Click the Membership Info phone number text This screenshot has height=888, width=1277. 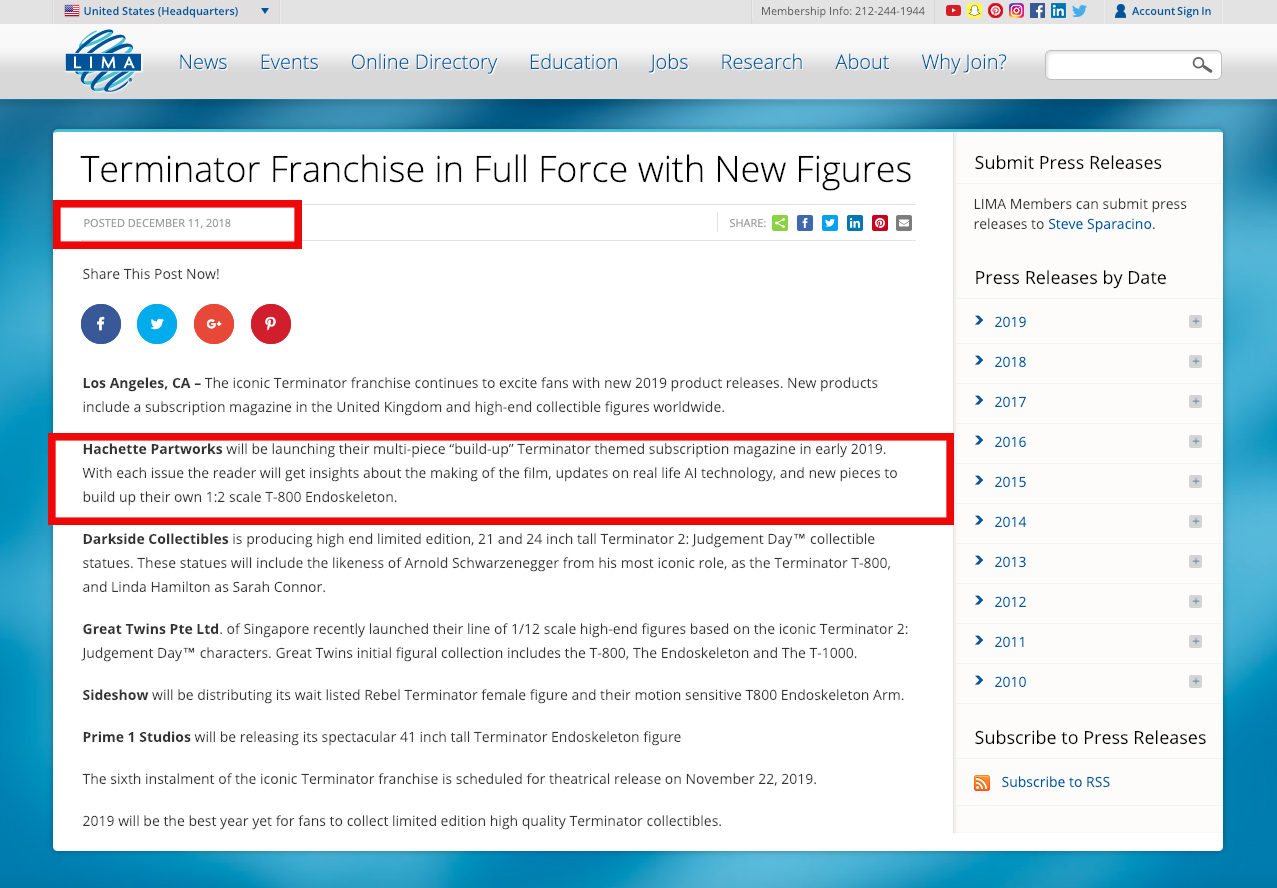click(x=843, y=11)
